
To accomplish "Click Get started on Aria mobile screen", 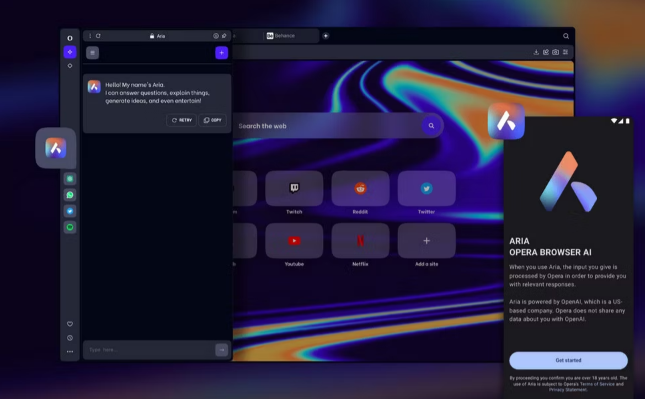I will (x=568, y=360).
